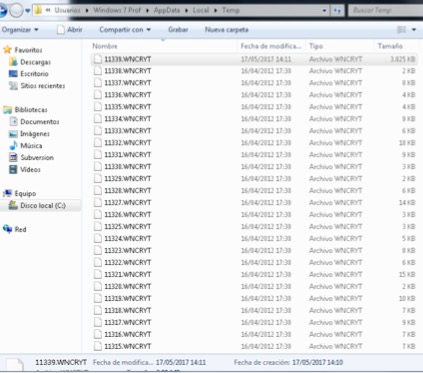Navigate to AppData breadcrumb
423x373 pixels.
pos(167,10)
